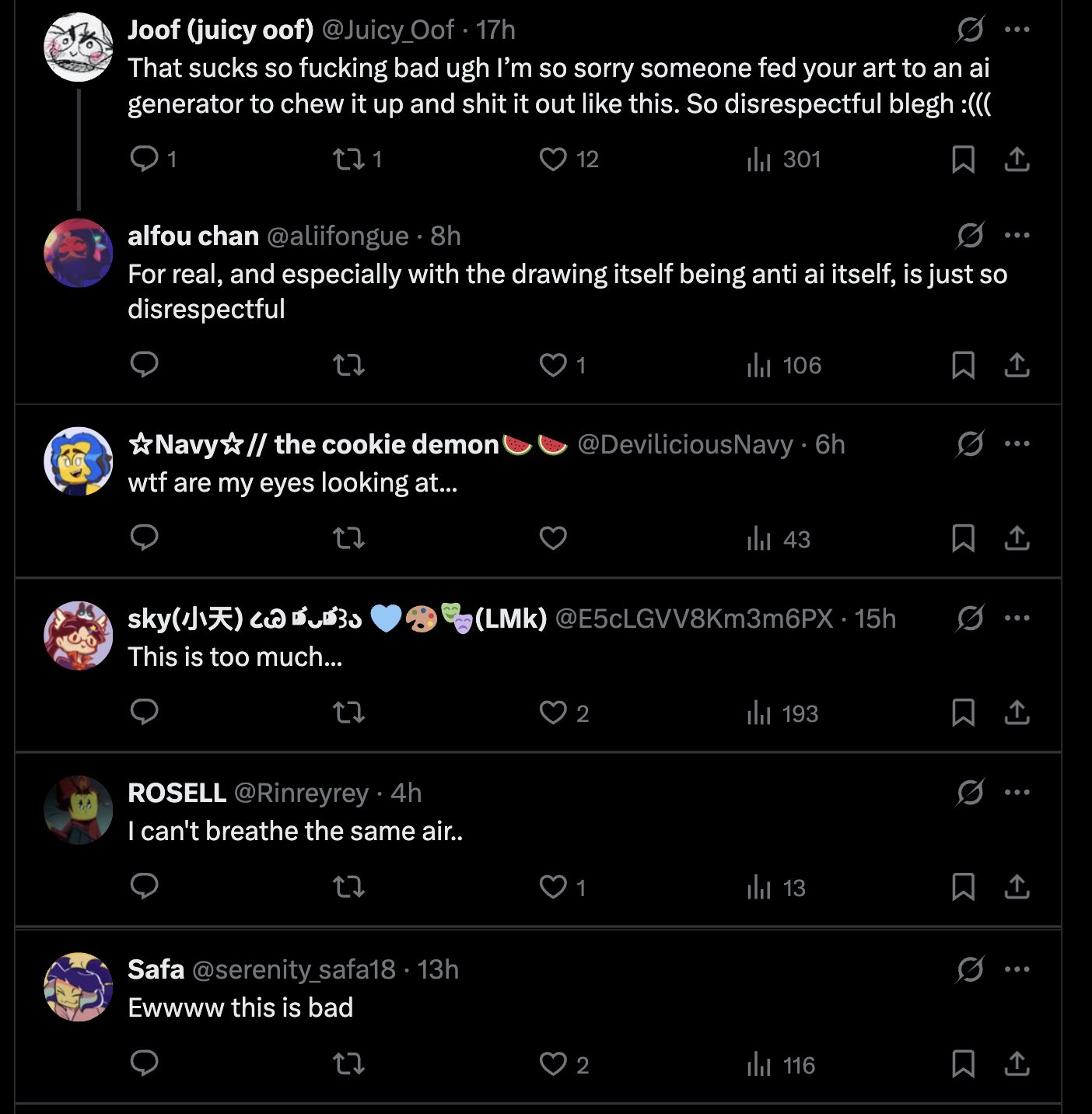The image size is (1092, 1114).
Task: Click the Grok icon on alfou chan's tweet
Action: 971,236
